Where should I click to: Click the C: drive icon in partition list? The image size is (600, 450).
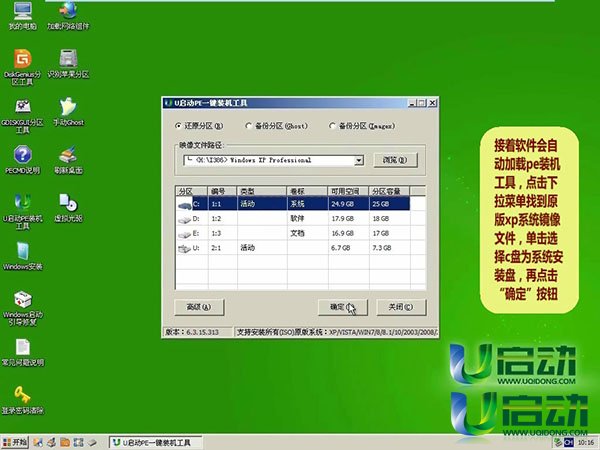pos(184,205)
